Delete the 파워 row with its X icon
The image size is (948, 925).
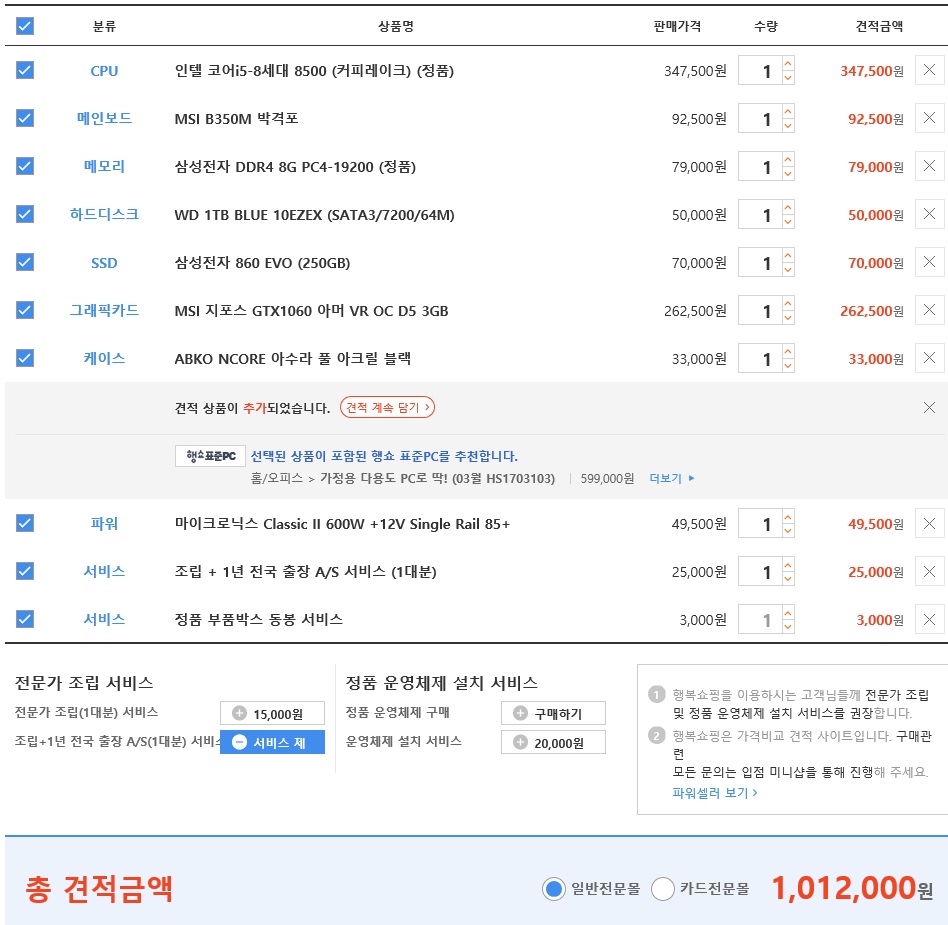[x=929, y=524]
